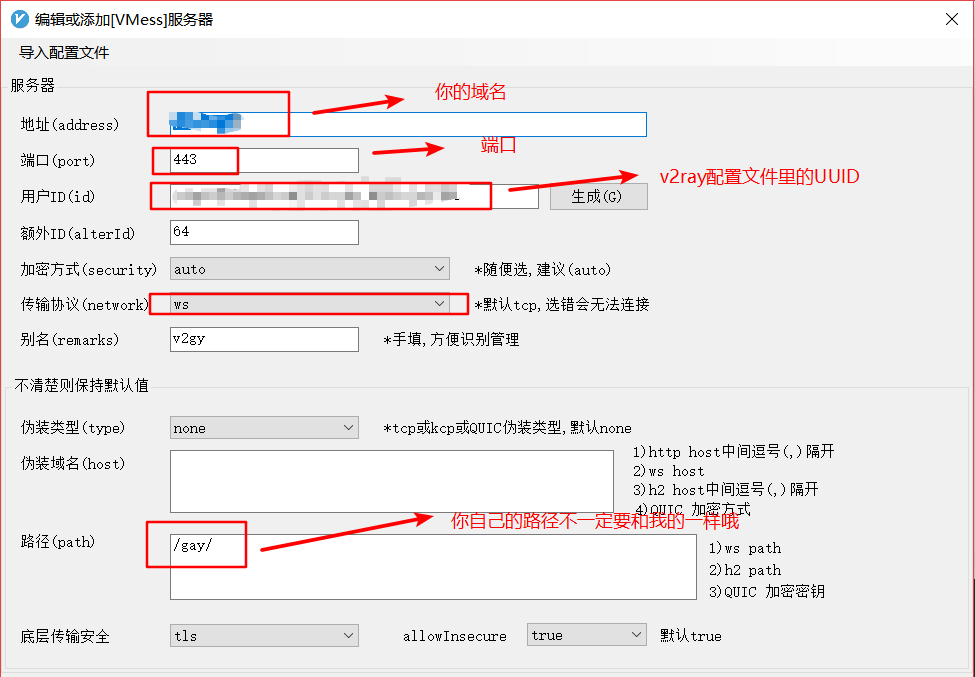Click the 别名(remarks) field with v2gy

coord(264,340)
